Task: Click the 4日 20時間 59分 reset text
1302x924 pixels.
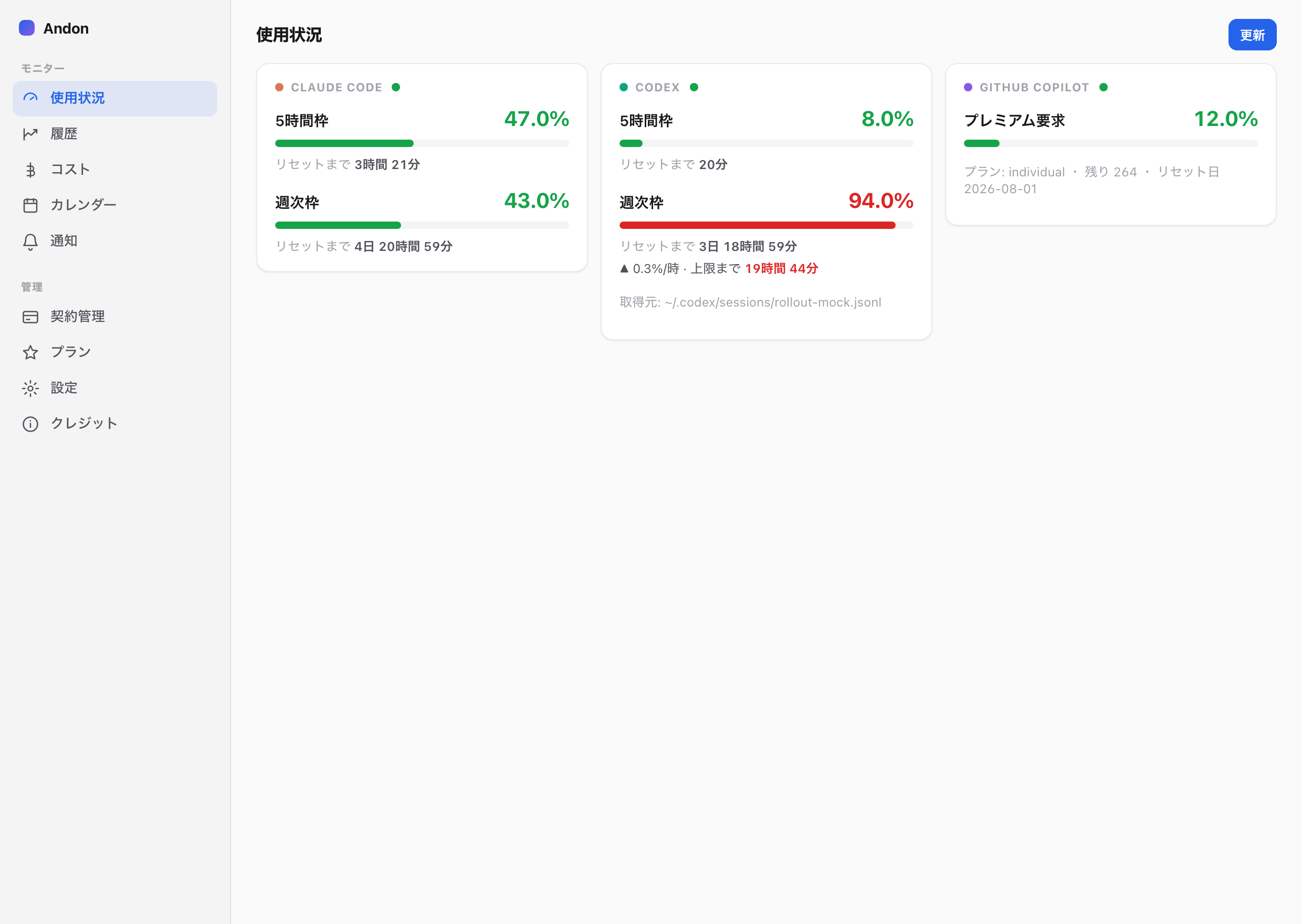Action: coord(403,246)
